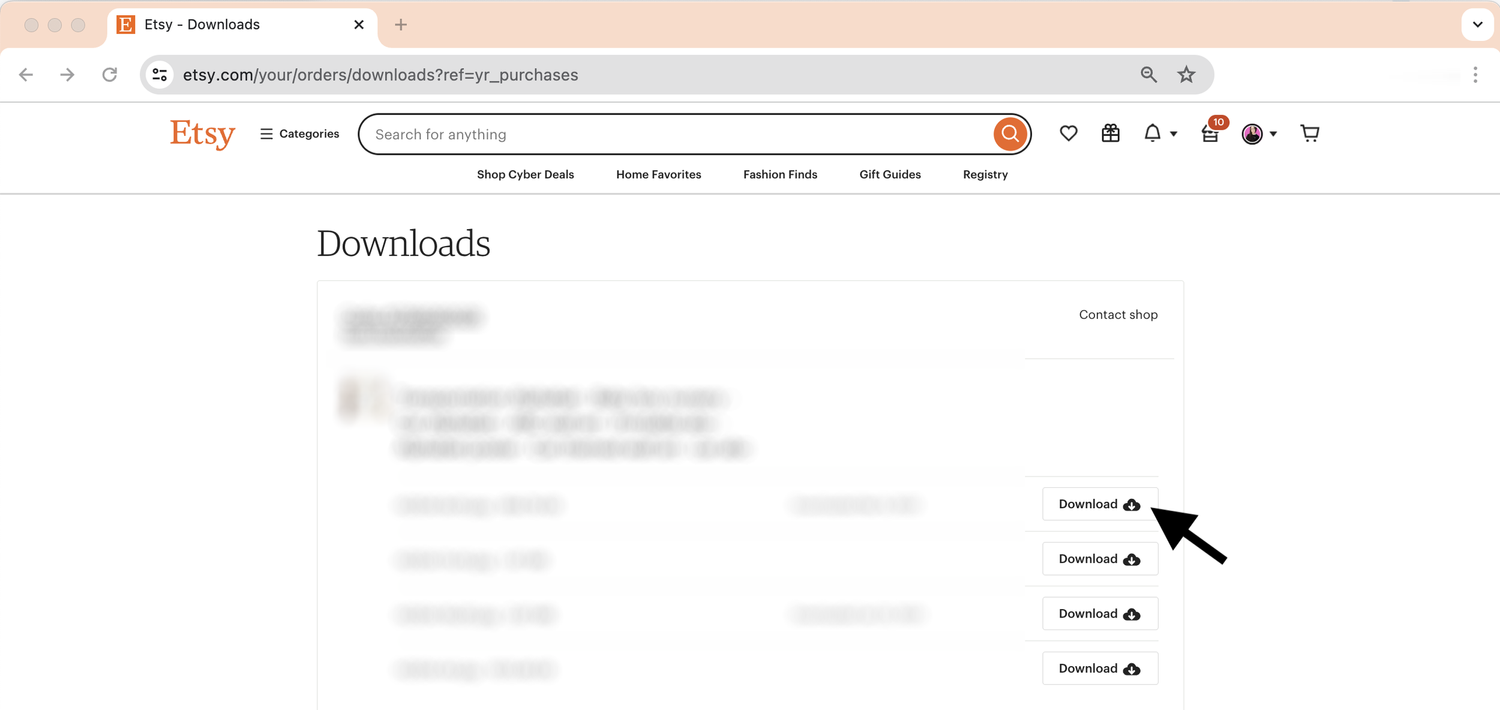Screen dimensions: 1500x710
Task: Open Chrome three-dot menu
Action: click(1475, 75)
